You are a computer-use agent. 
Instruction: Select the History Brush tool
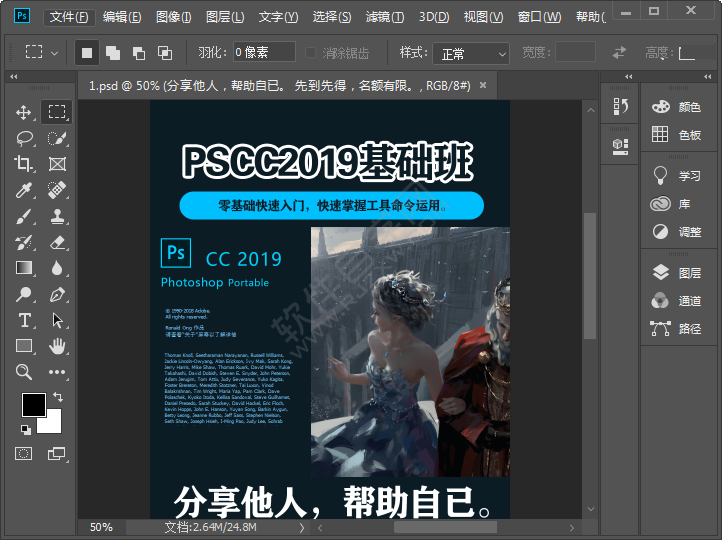click(23, 242)
